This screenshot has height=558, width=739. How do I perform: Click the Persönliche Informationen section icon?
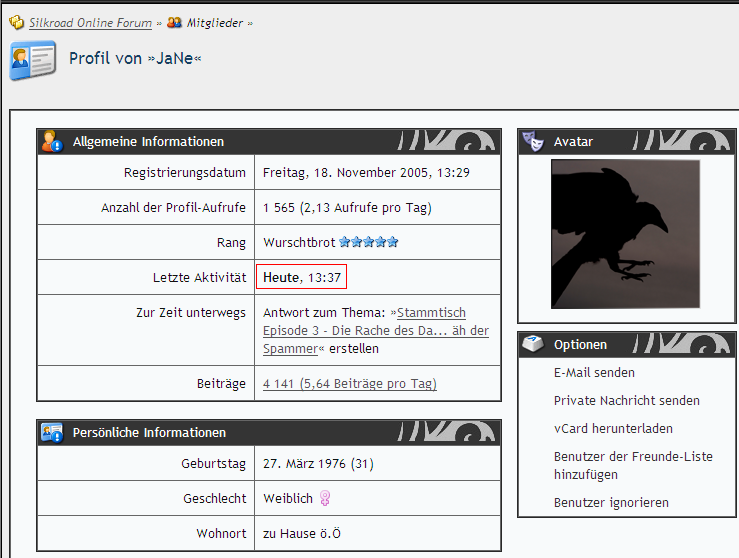click(x=52, y=433)
